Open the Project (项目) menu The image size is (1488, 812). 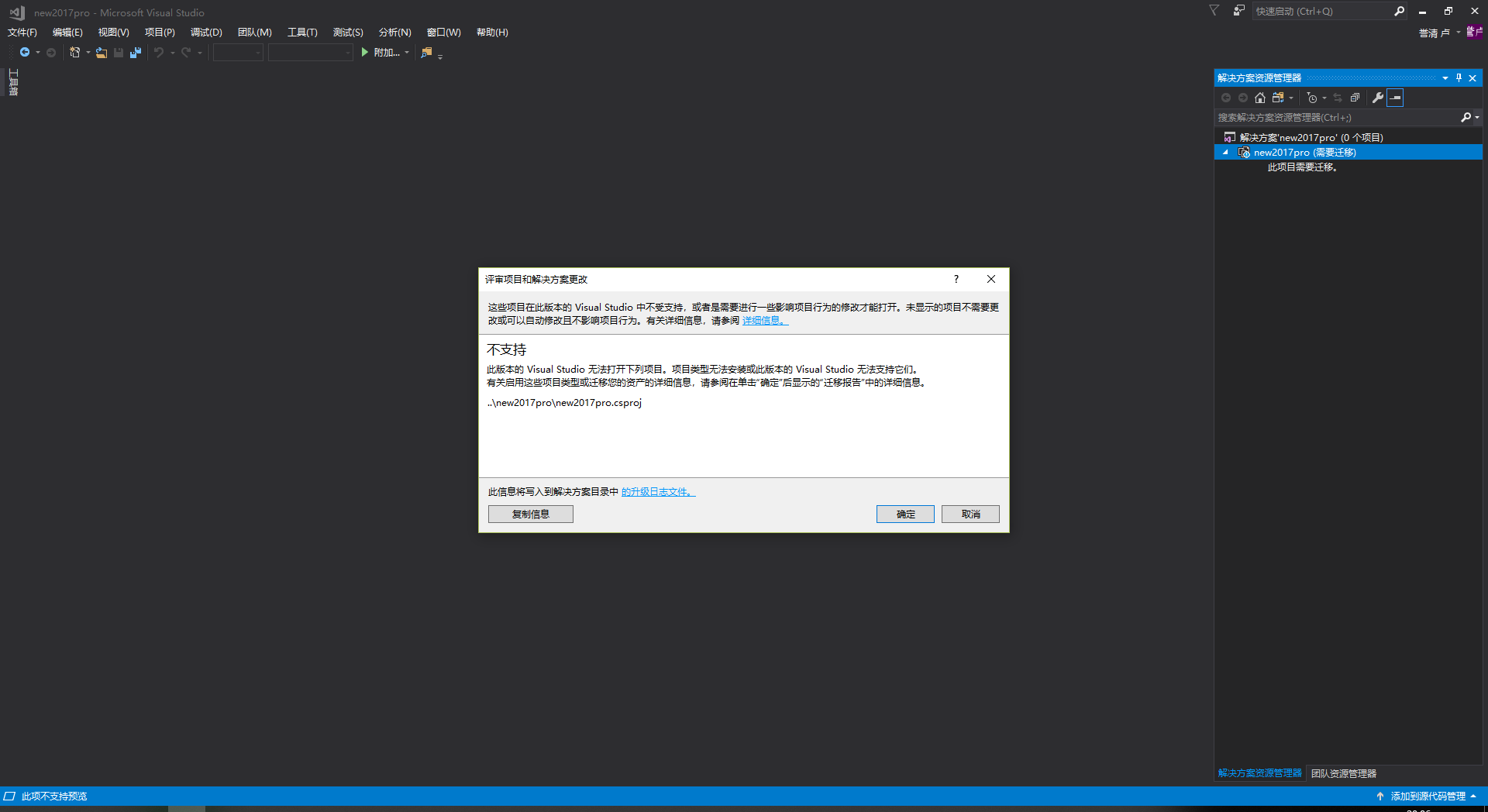tap(160, 33)
